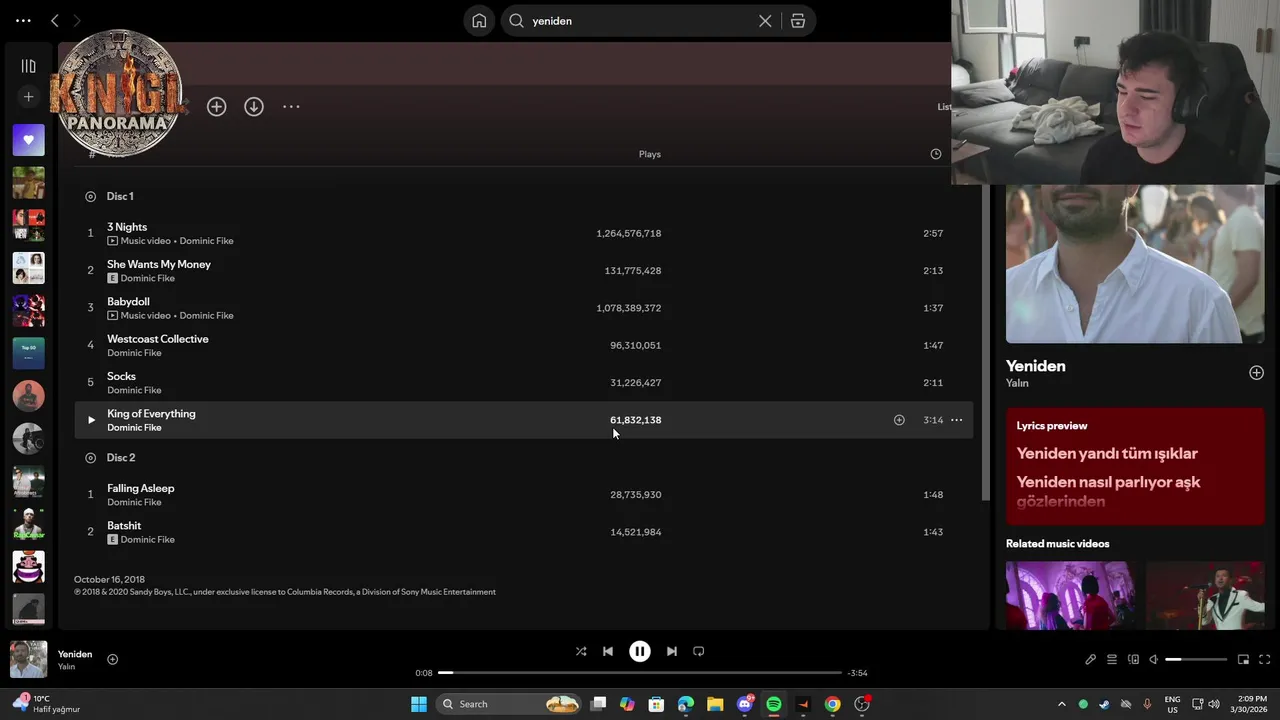Open first related music video thumbnail
The width and height of the screenshot is (1280, 720).
coord(1070,595)
